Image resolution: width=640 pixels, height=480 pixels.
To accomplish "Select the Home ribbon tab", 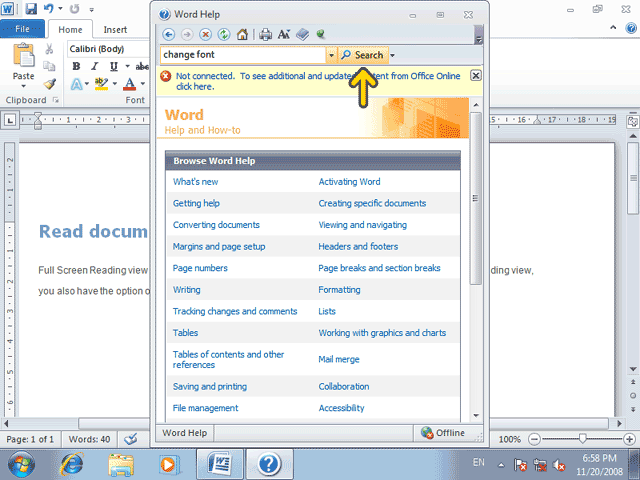I will tap(70, 30).
